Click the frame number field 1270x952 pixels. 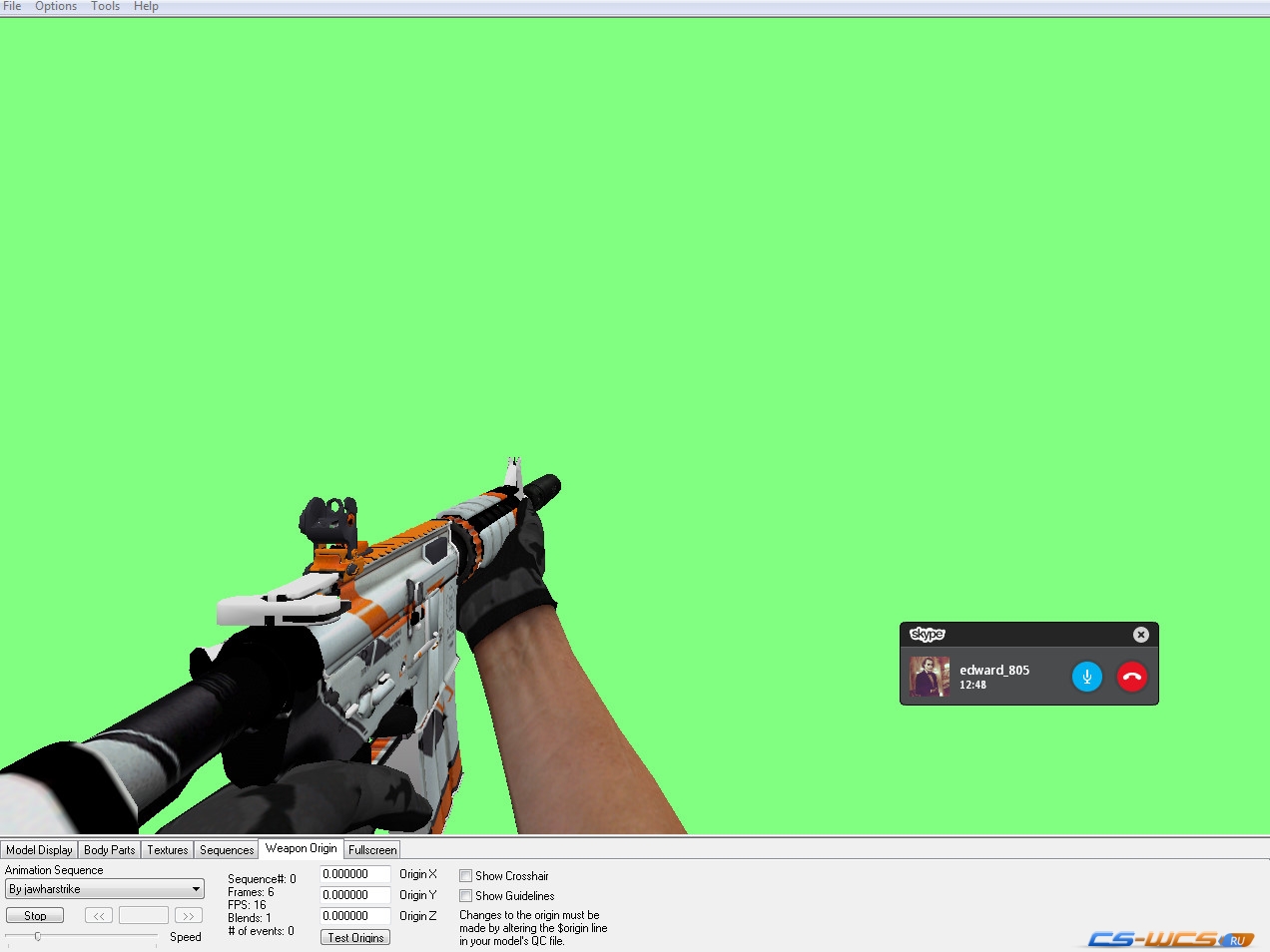pos(144,915)
